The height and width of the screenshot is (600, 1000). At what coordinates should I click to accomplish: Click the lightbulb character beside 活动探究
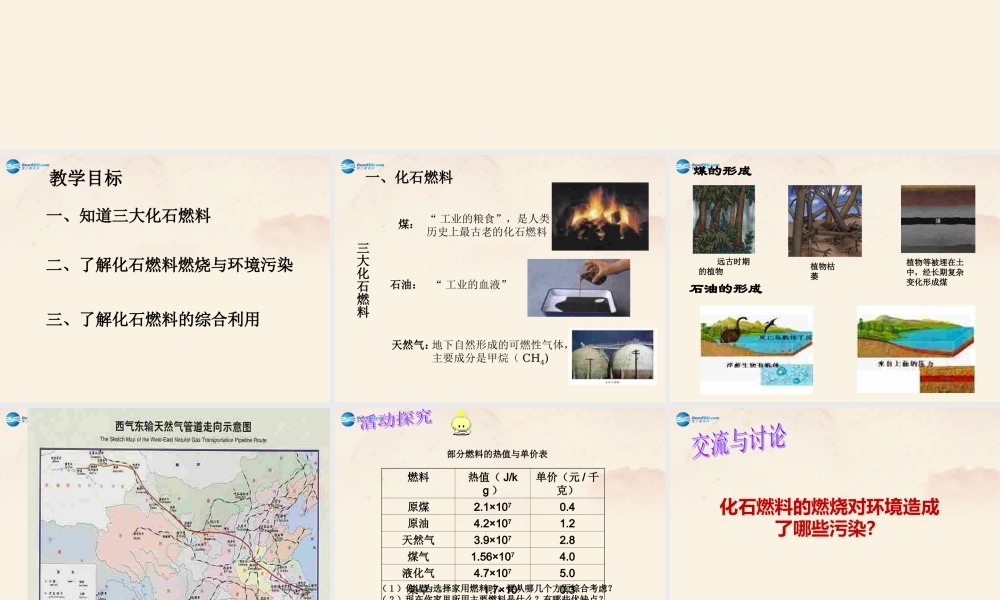point(460,424)
